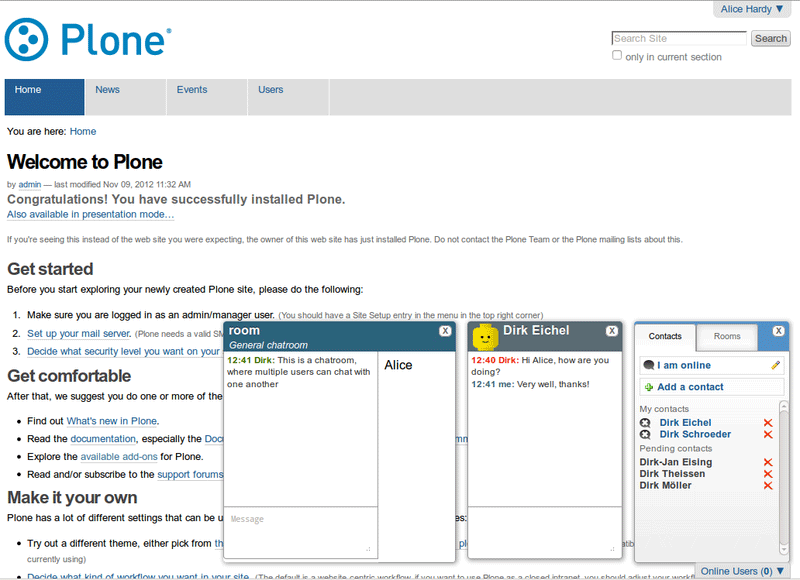Viewport: 800px width, 580px height.
Task: Click the Dirk Eichel chat message box
Action: point(544,532)
